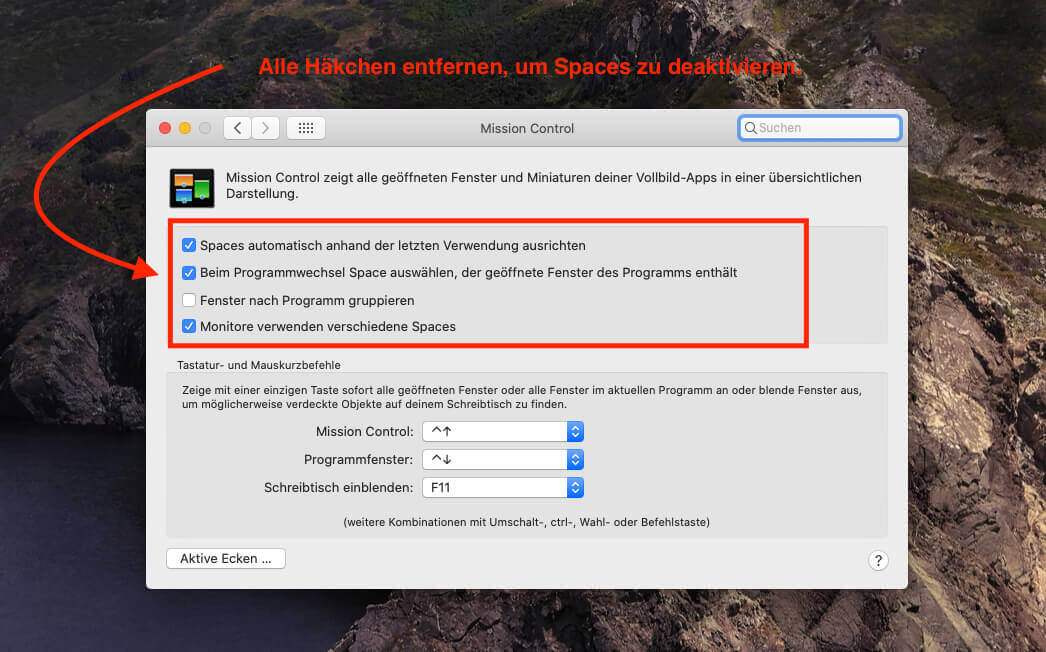
Task: Minimize window with the yellow button
Action: pos(185,128)
